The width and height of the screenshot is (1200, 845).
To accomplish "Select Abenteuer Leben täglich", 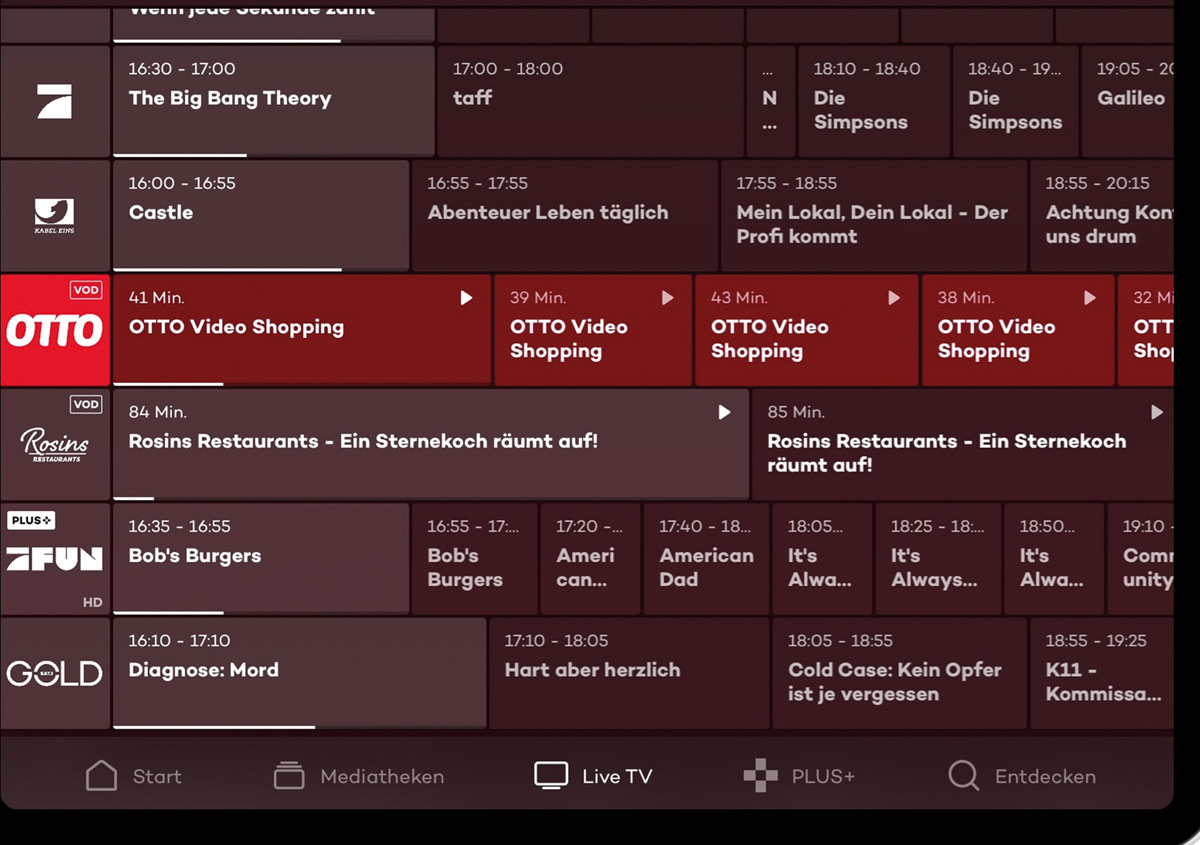I will (x=565, y=215).
